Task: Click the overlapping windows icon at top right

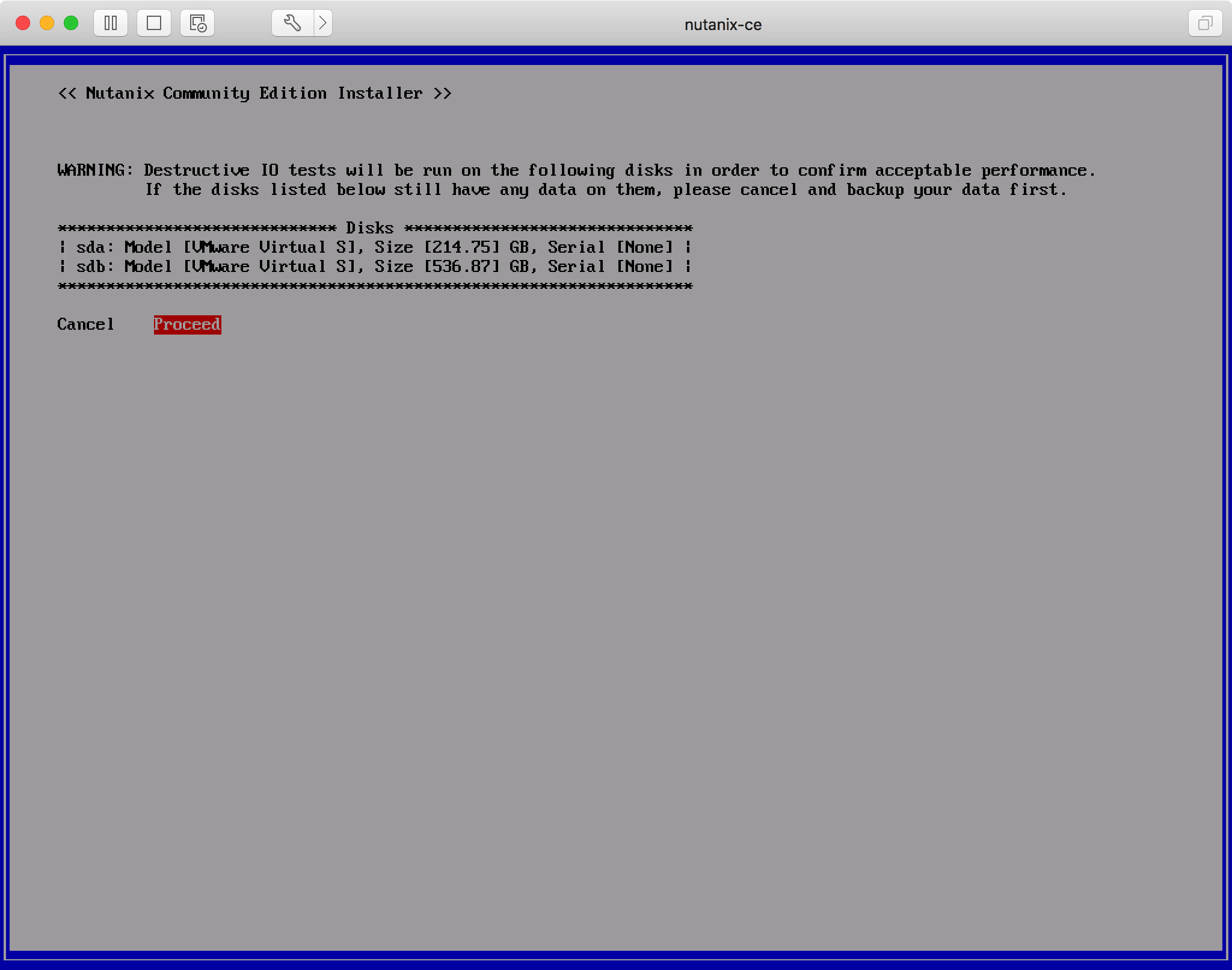Action: pyautogui.click(x=1205, y=23)
